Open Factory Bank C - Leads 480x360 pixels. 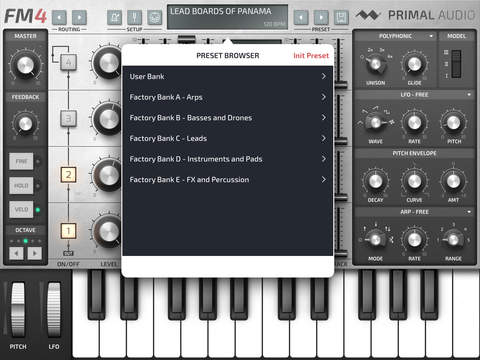[x=228, y=138]
